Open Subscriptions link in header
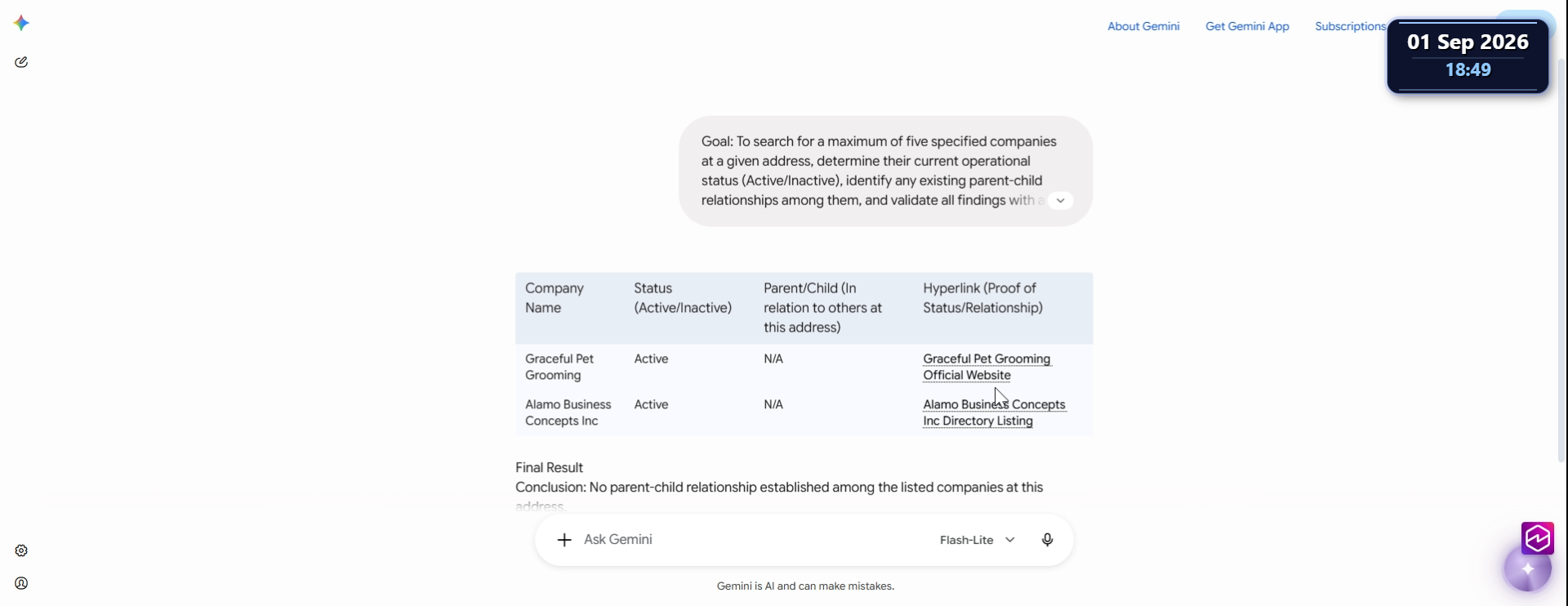 click(1350, 26)
